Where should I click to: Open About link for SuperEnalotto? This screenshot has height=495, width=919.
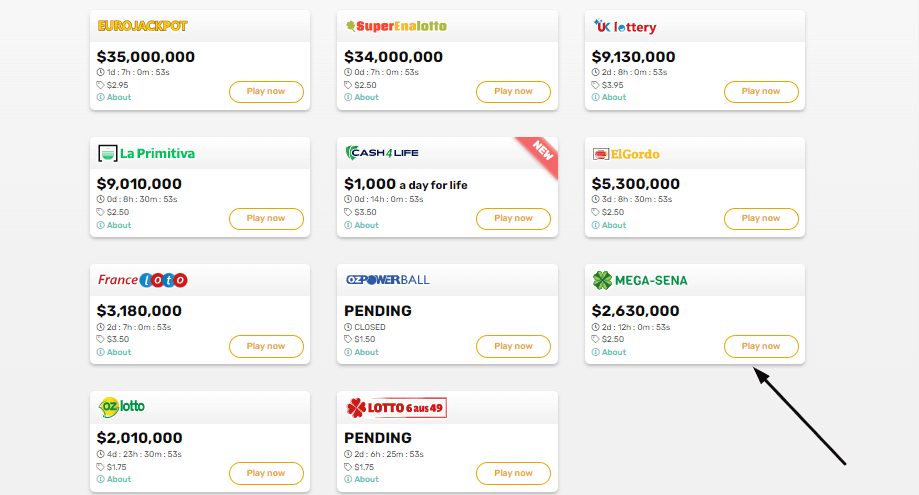click(362, 97)
